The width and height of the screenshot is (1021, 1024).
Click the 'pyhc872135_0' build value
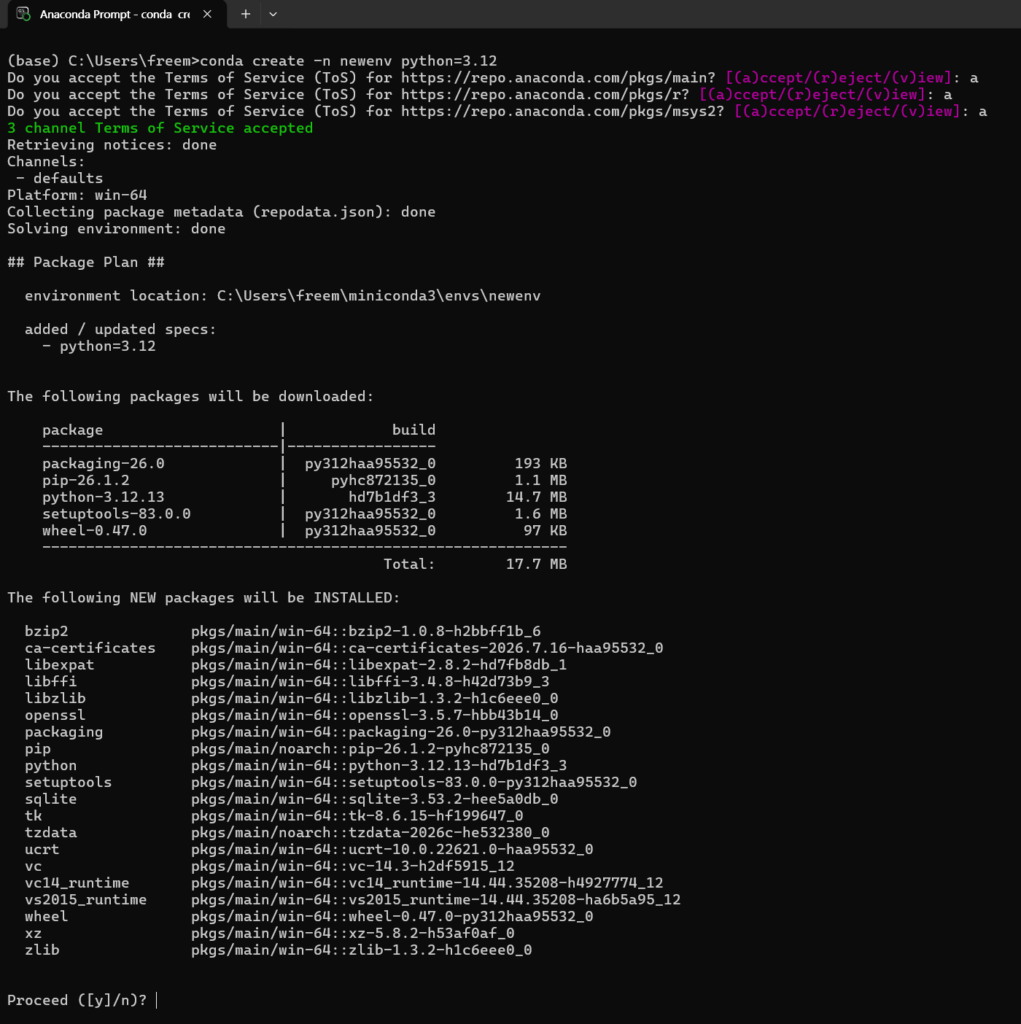(x=383, y=480)
